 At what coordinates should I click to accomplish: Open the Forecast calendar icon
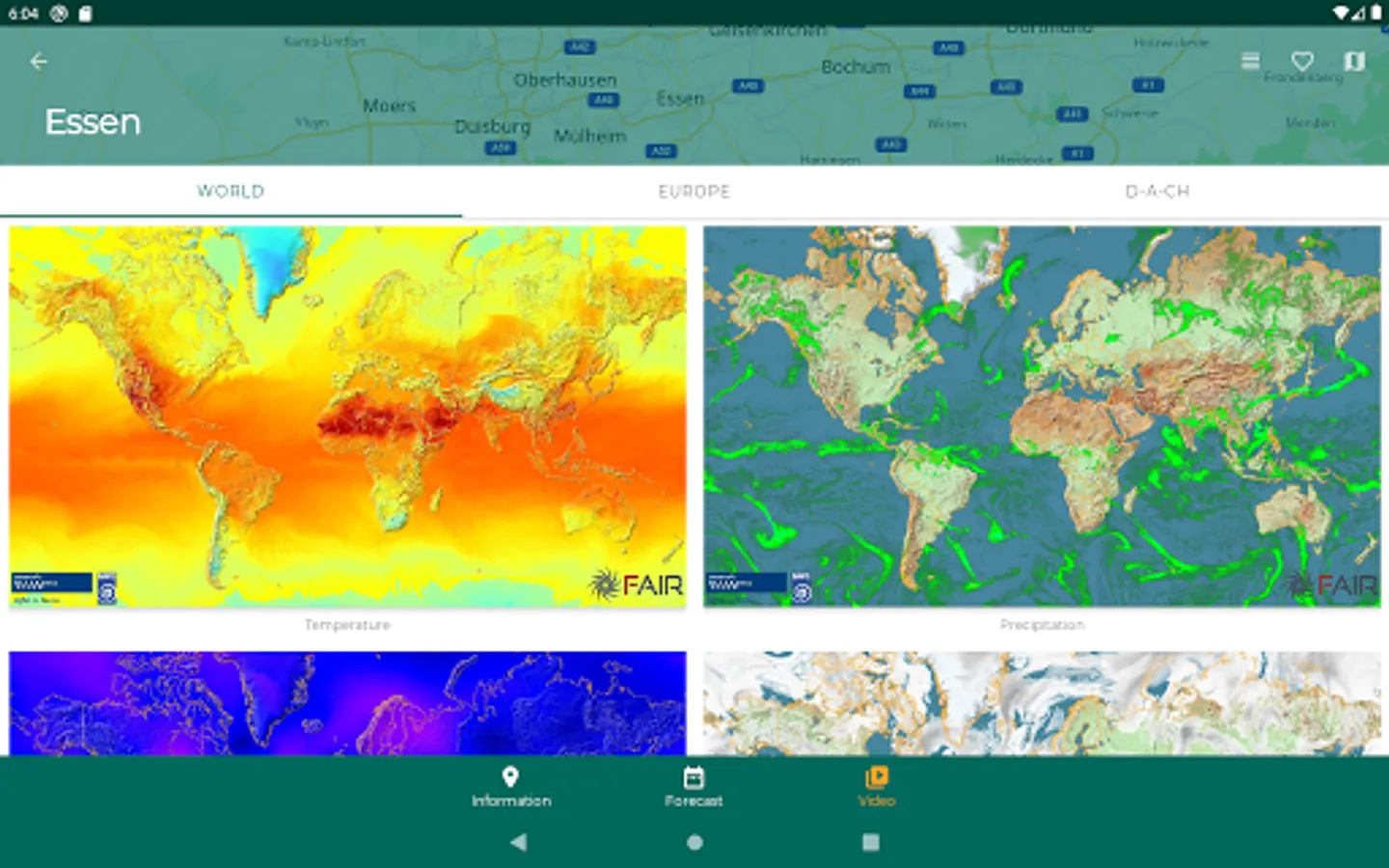coord(694,777)
